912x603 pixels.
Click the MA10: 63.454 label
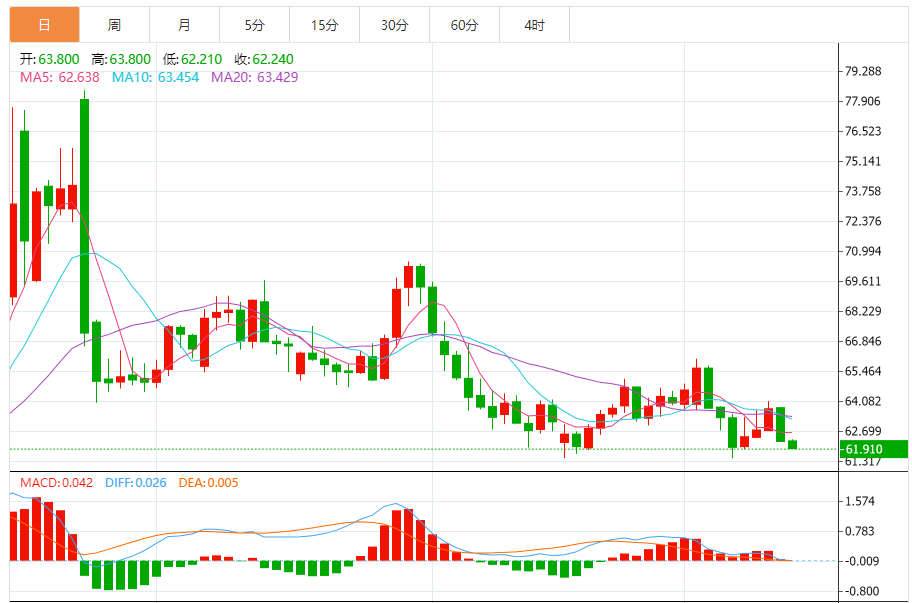(x=155, y=77)
